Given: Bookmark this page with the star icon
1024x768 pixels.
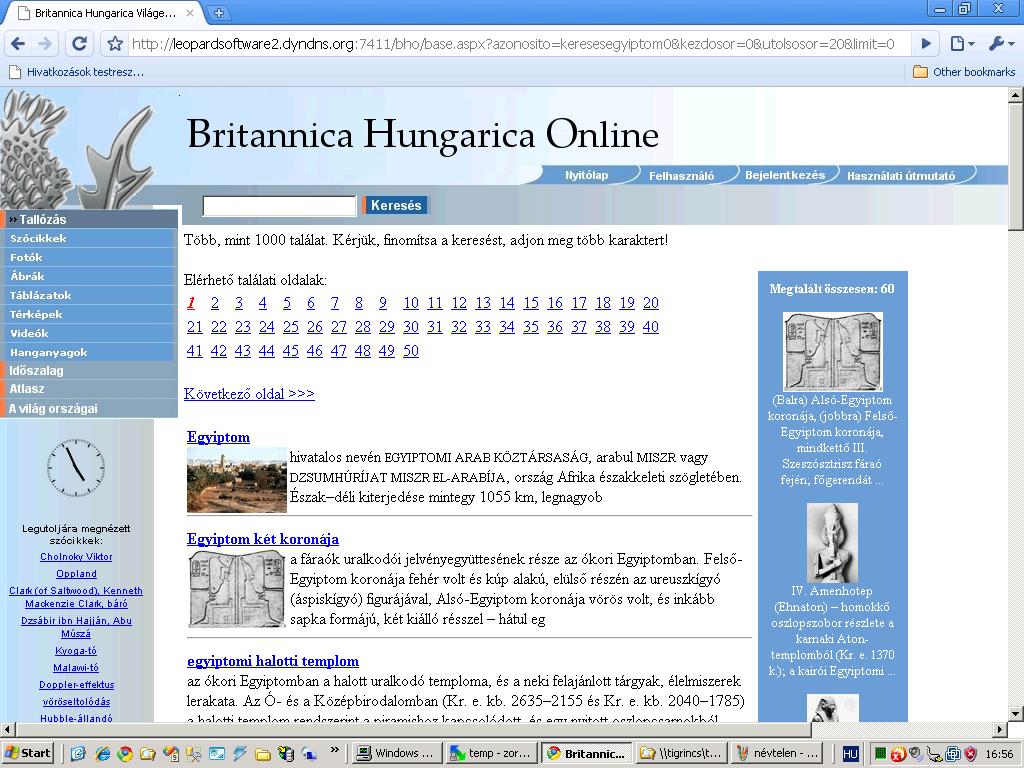Looking at the screenshot, I should pos(116,44).
